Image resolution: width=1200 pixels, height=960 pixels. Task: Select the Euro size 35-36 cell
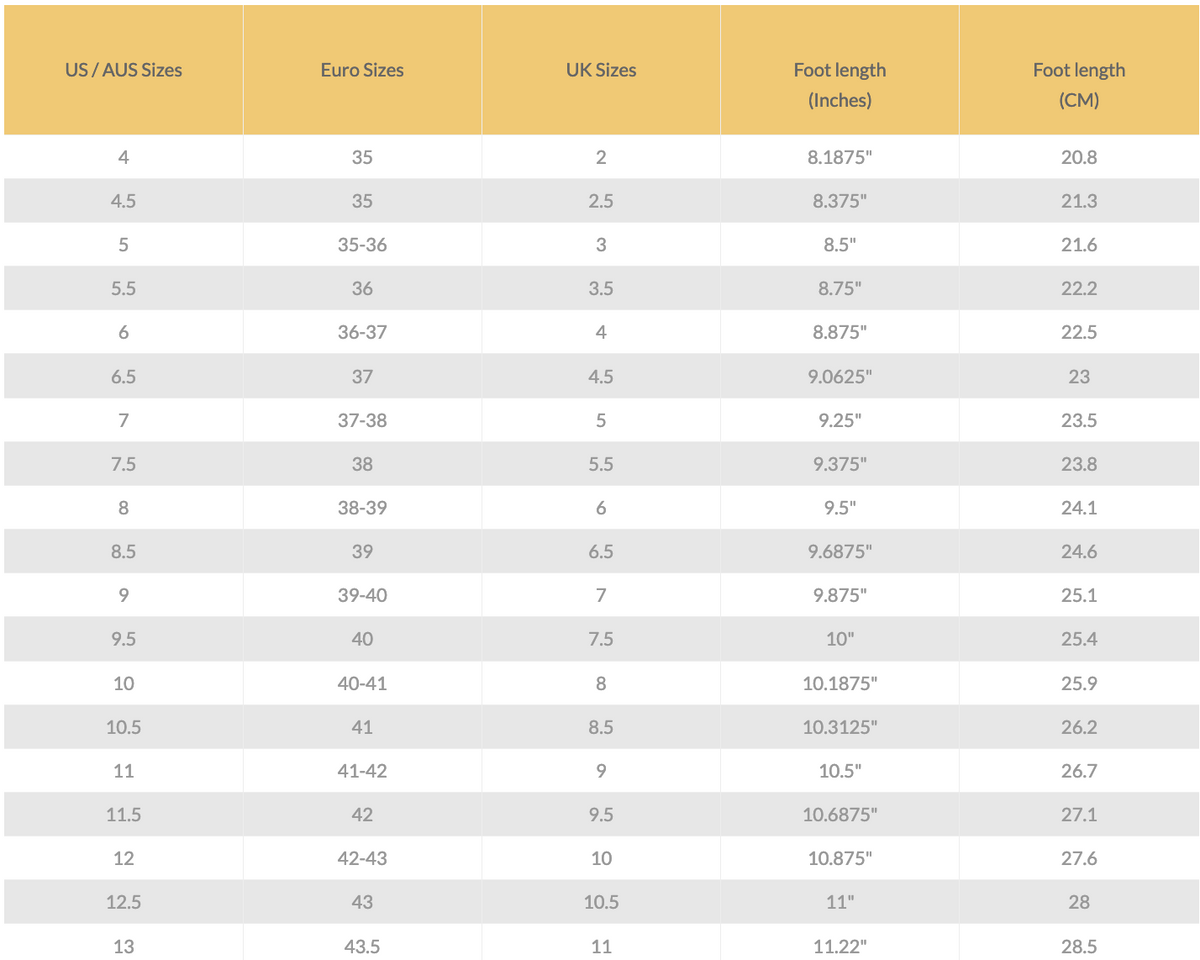(x=362, y=245)
